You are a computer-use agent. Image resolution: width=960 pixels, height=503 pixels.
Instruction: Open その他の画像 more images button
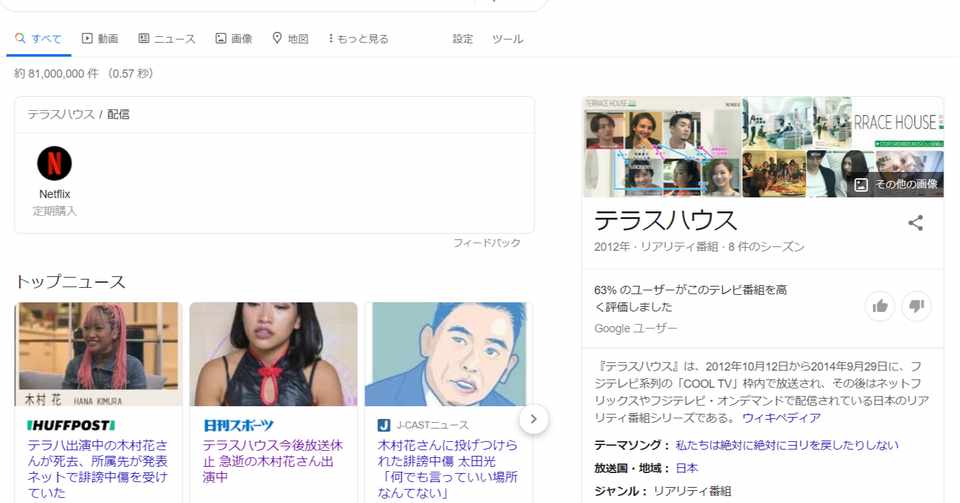[x=898, y=184]
